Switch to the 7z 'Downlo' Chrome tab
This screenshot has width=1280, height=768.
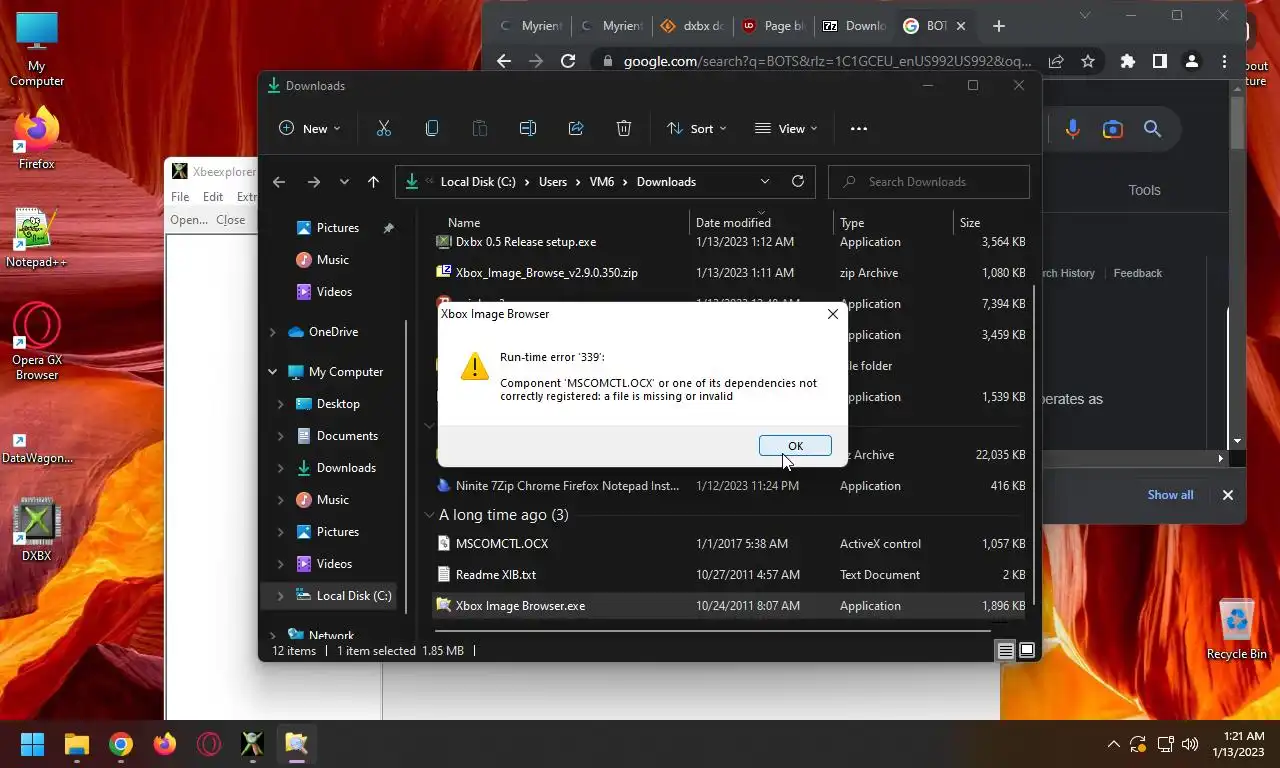click(x=854, y=26)
